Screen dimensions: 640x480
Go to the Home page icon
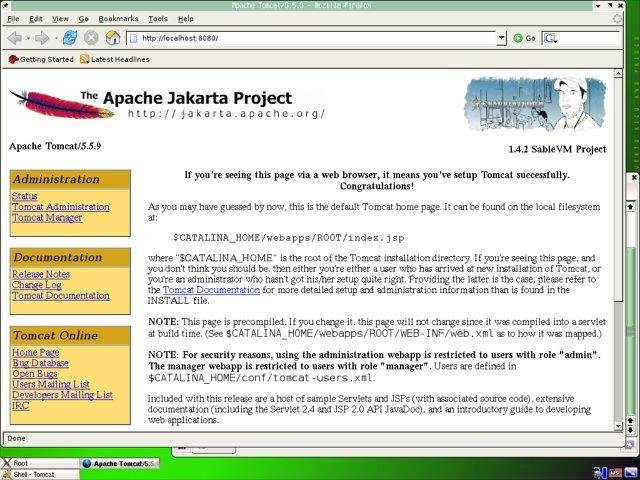[x=113, y=38]
